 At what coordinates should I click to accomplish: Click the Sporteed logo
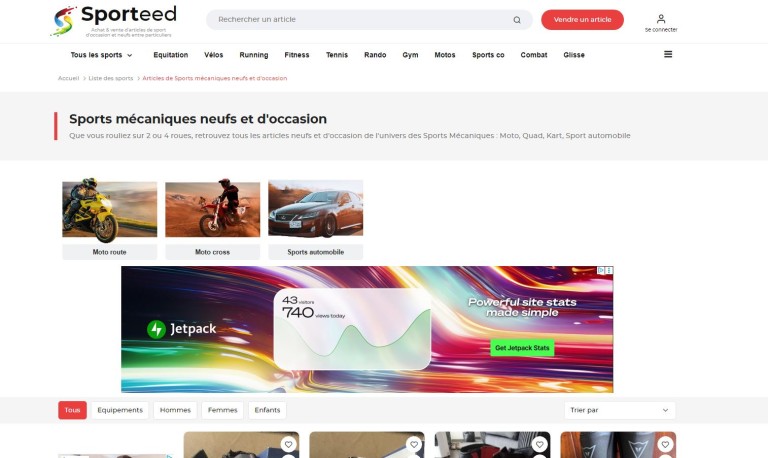pos(113,20)
